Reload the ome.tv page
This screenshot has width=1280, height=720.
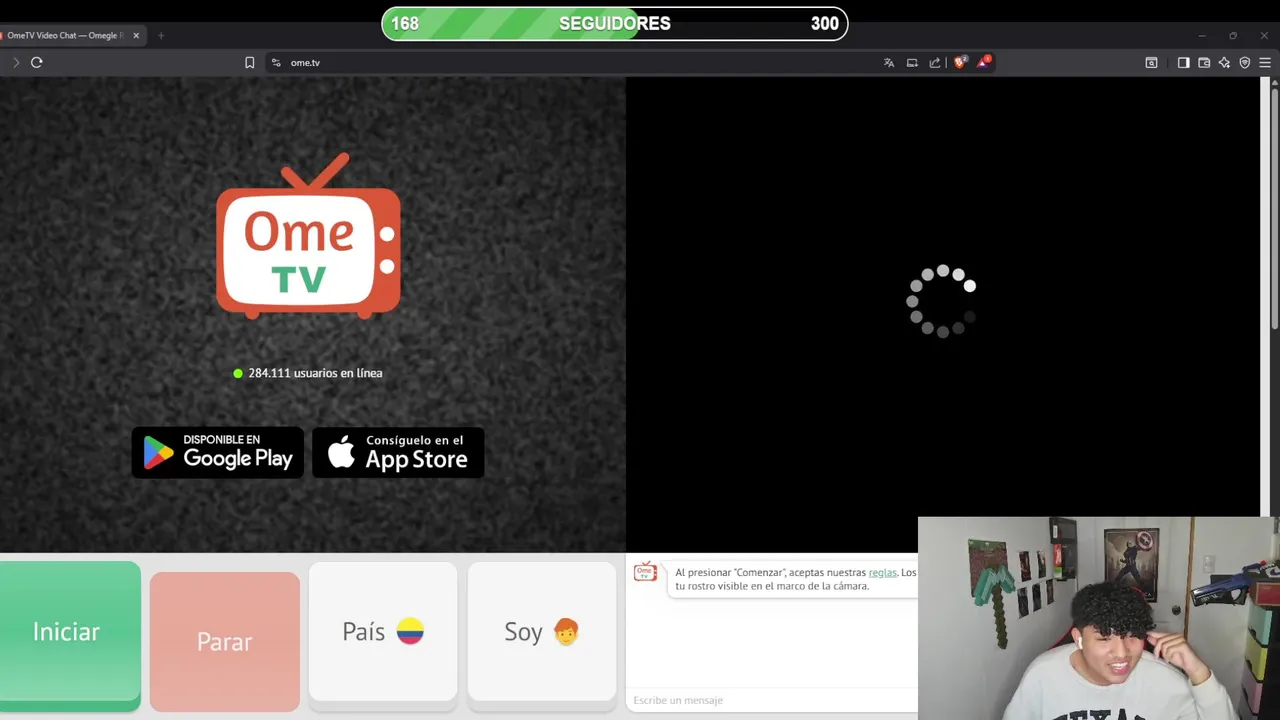(37, 62)
